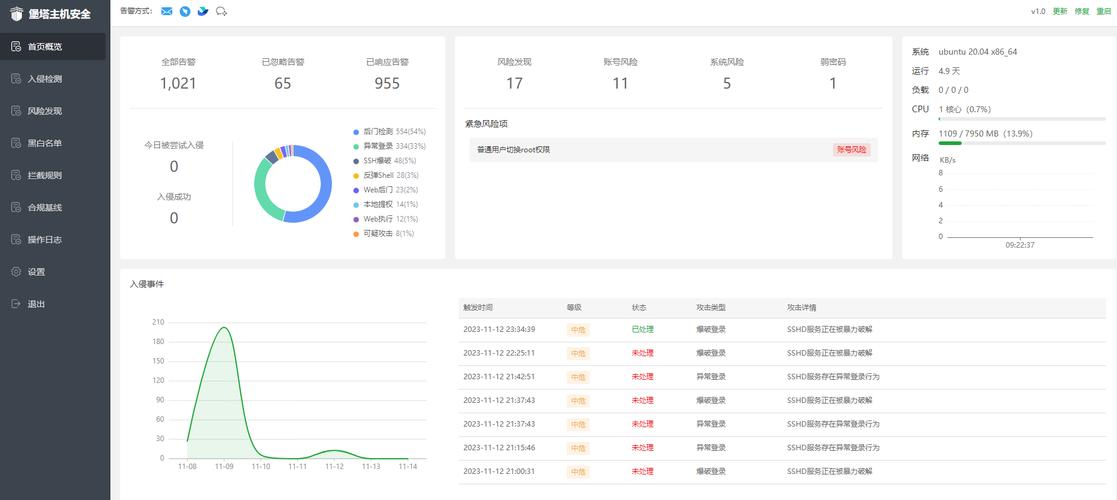Click 未处理 status of 22:25:11 event
The image size is (1117, 500).
(x=643, y=353)
